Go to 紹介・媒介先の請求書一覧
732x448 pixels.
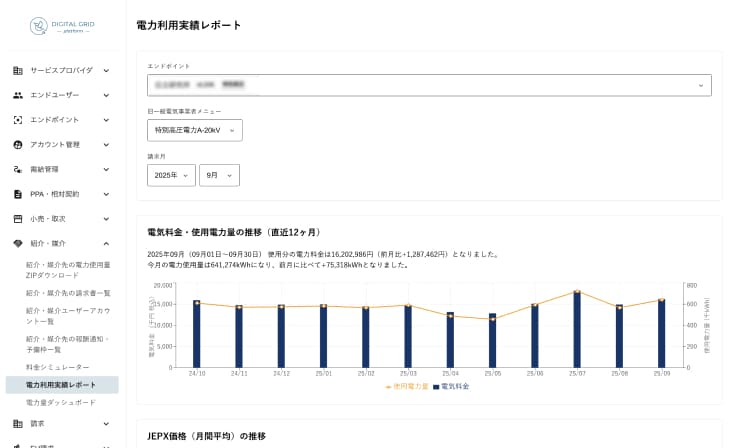point(68,293)
